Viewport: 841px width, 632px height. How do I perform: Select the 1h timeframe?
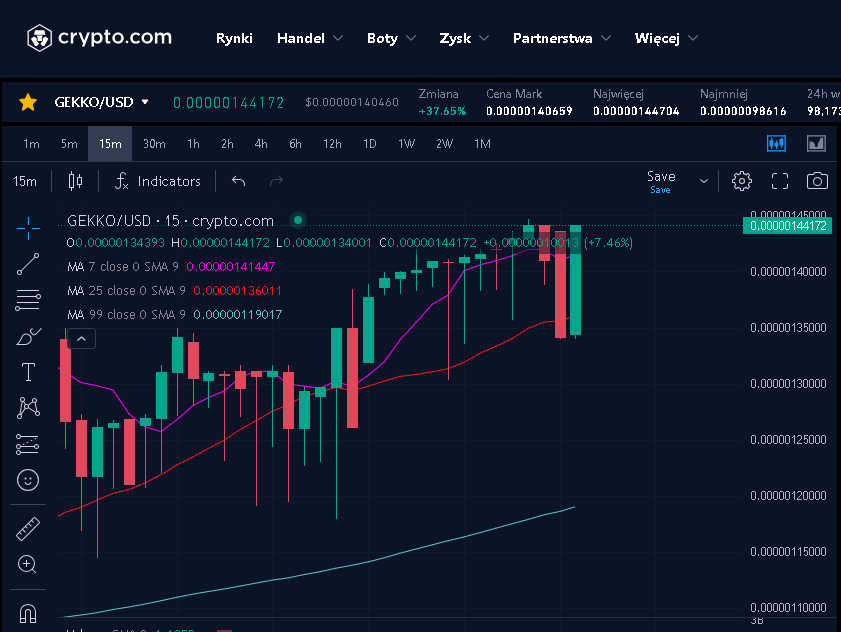(x=193, y=144)
